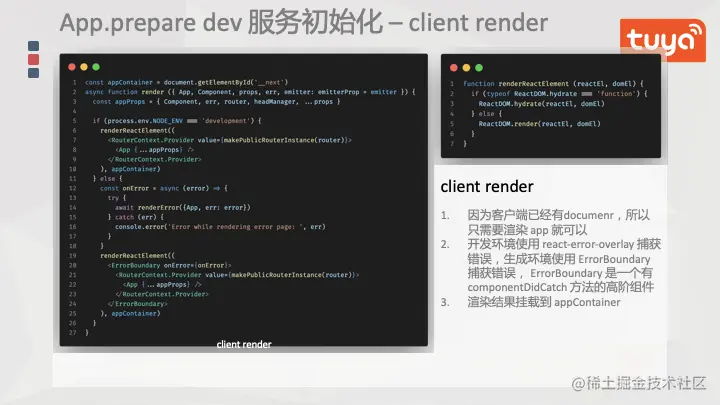Click code line '} catch (err) {'
This screenshot has height=405, width=720.
pyautogui.click(x=135, y=217)
